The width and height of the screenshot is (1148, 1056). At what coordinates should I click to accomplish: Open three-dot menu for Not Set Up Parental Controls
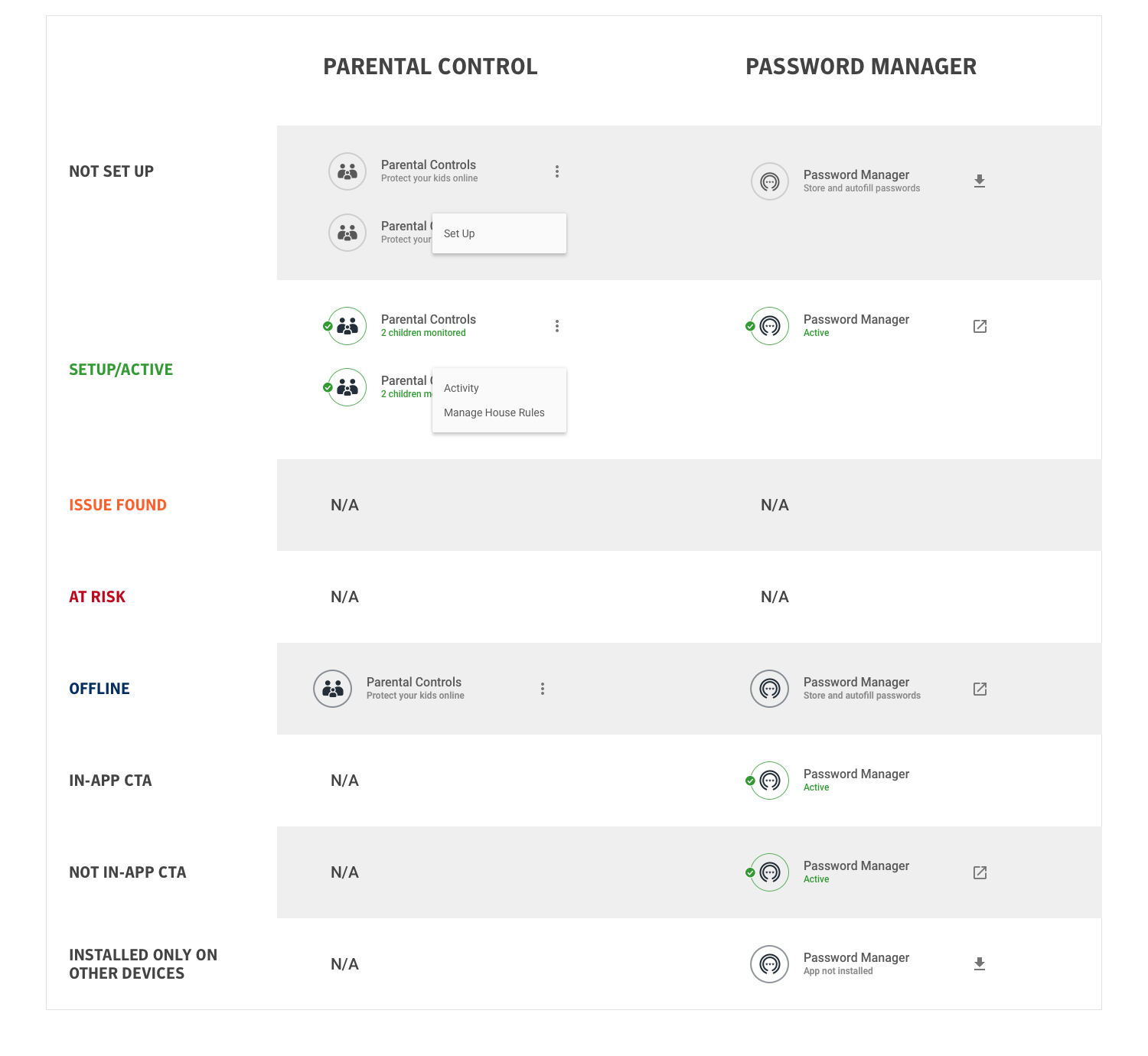557,171
